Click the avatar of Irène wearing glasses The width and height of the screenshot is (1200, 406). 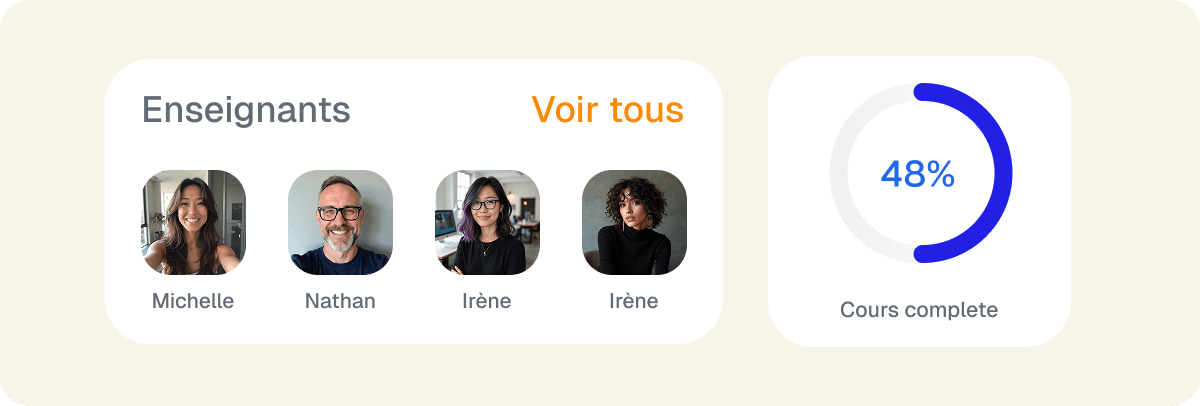click(487, 222)
